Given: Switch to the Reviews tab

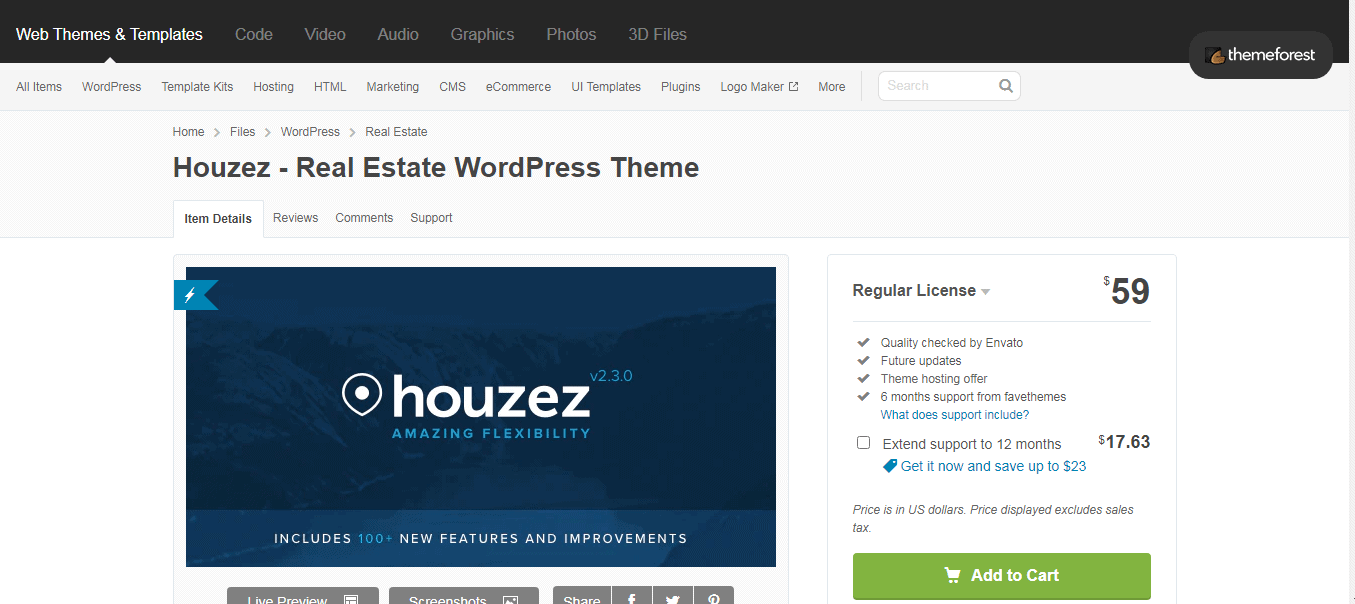Looking at the screenshot, I should pos(295,218).
